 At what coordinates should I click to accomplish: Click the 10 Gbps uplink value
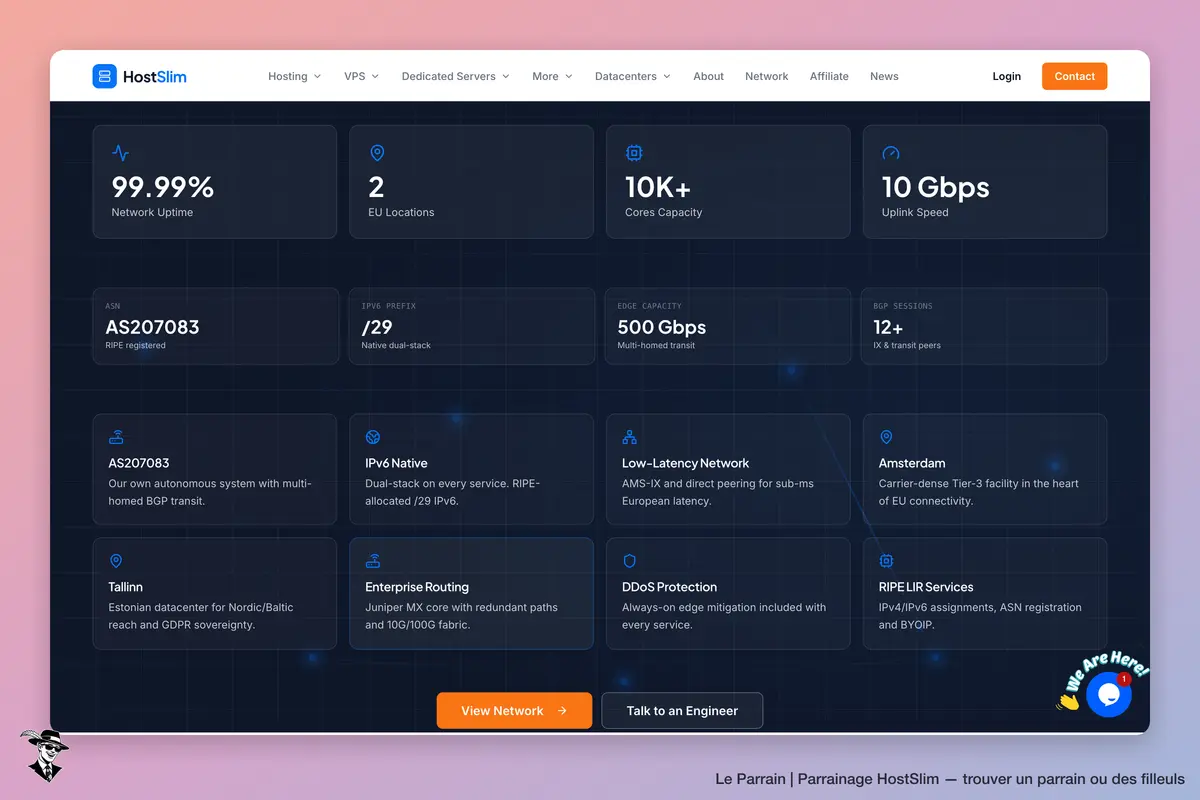(x=936, y=187)
